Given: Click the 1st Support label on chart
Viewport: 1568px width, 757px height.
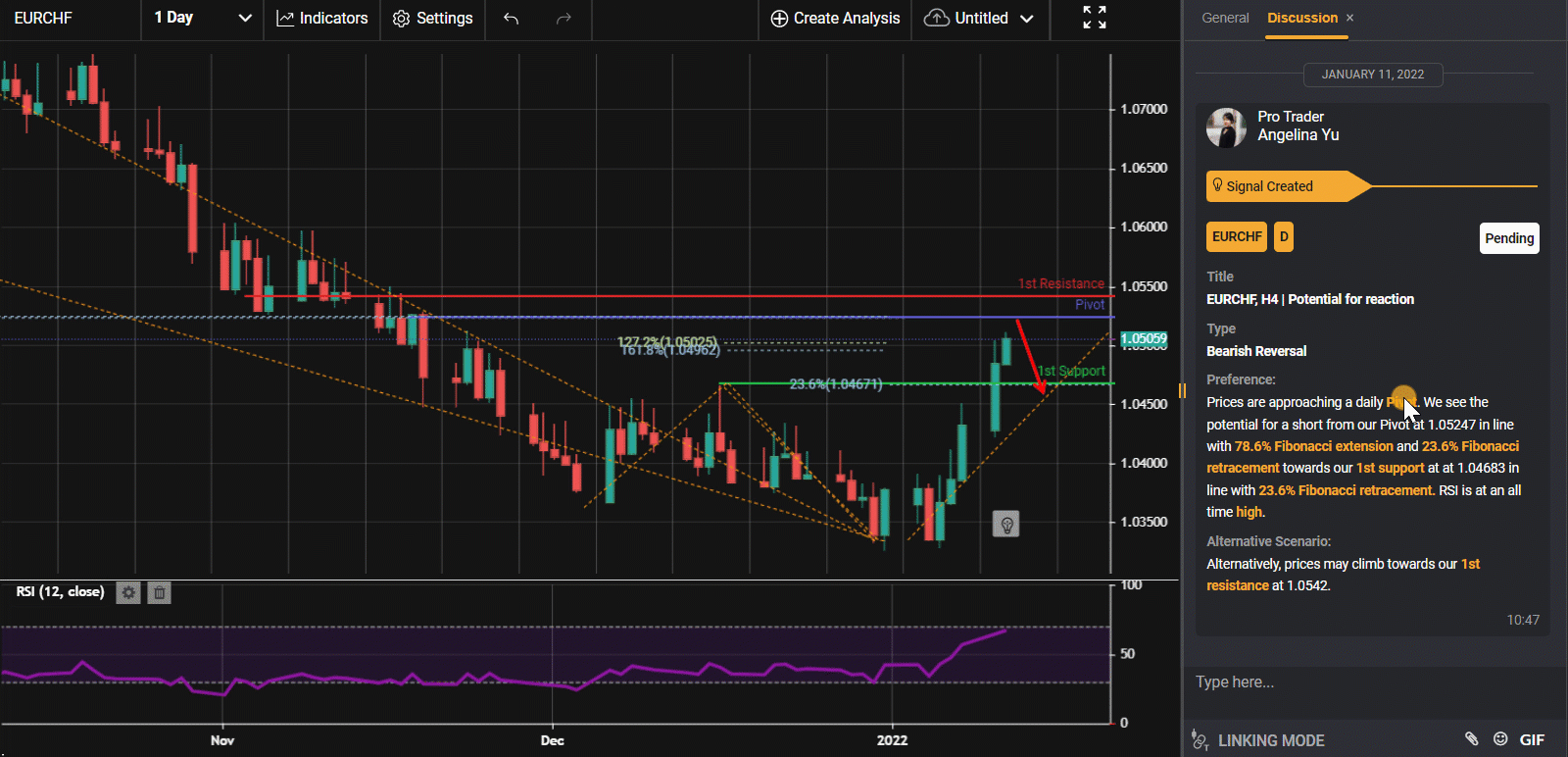Looking at the screenshot, I should coord(1070,371).
